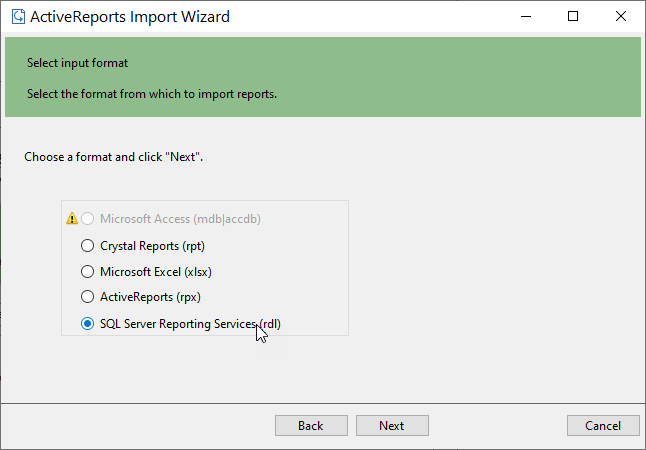
Task: Click the "Microsoft Excel (xlsx)" label text
Action: (x=156, y=272)
